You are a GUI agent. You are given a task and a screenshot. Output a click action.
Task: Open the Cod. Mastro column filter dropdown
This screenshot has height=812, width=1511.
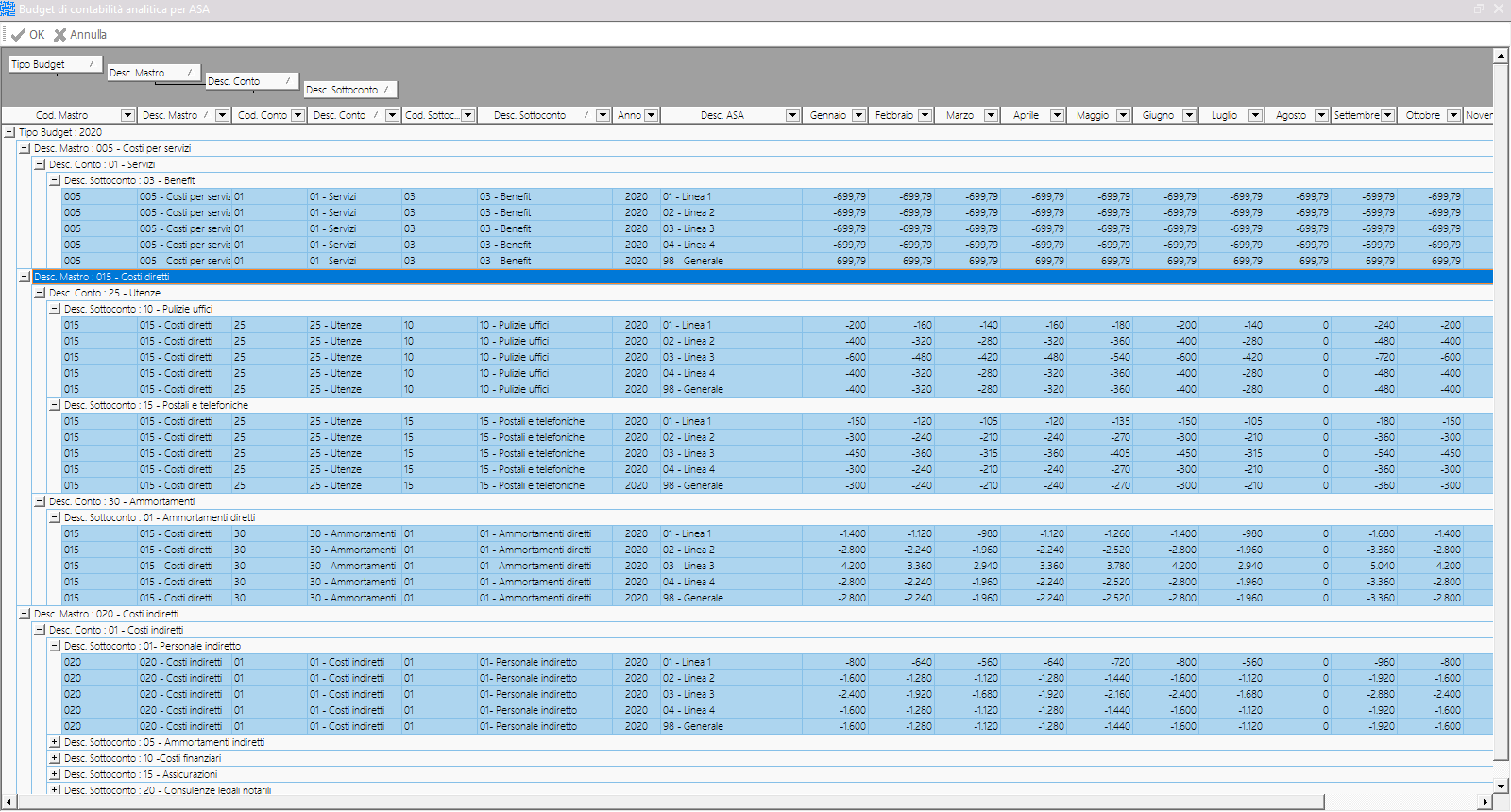(127, 115)
